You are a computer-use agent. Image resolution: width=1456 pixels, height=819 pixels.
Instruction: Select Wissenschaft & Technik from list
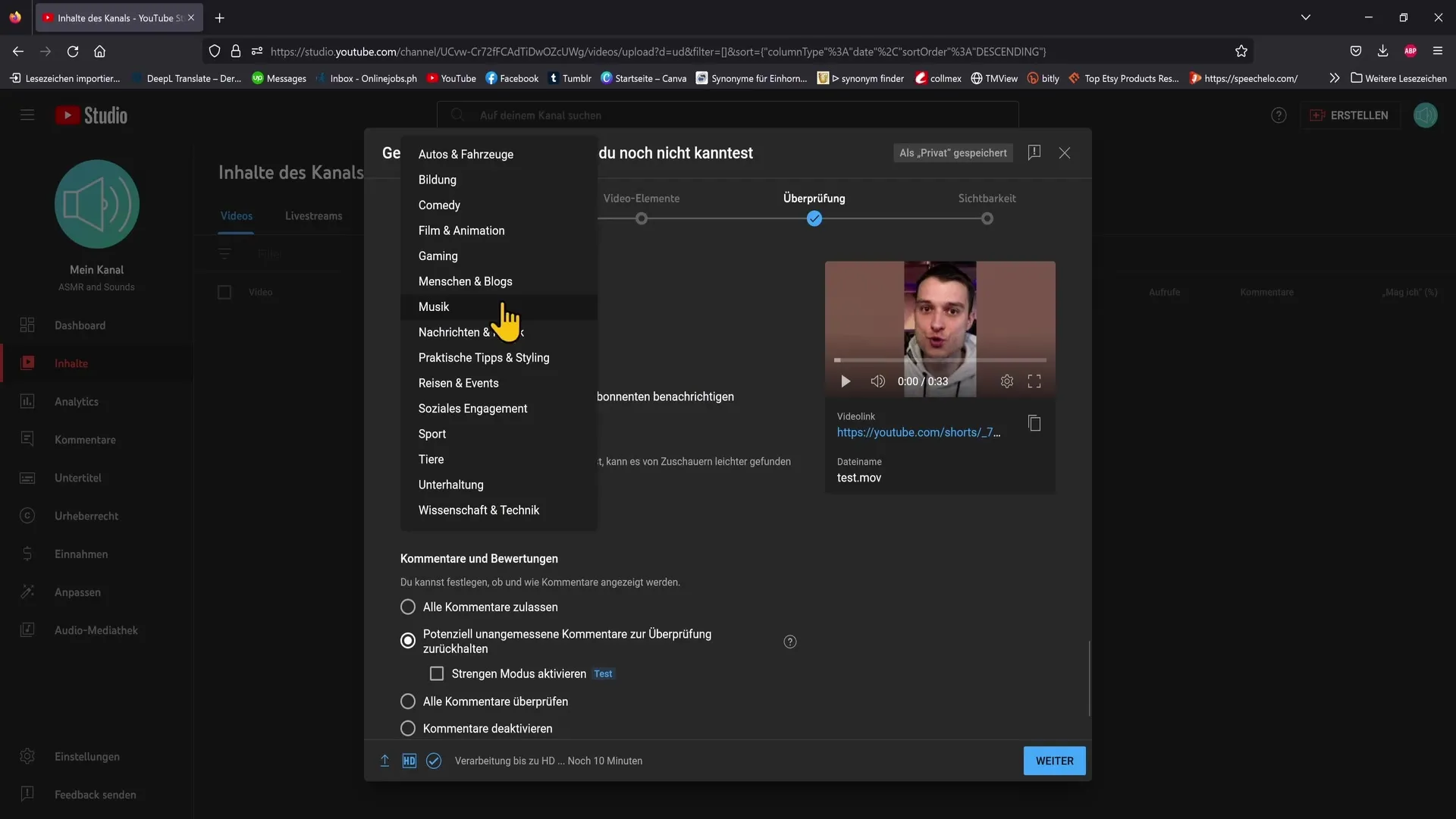pos(478,511)
